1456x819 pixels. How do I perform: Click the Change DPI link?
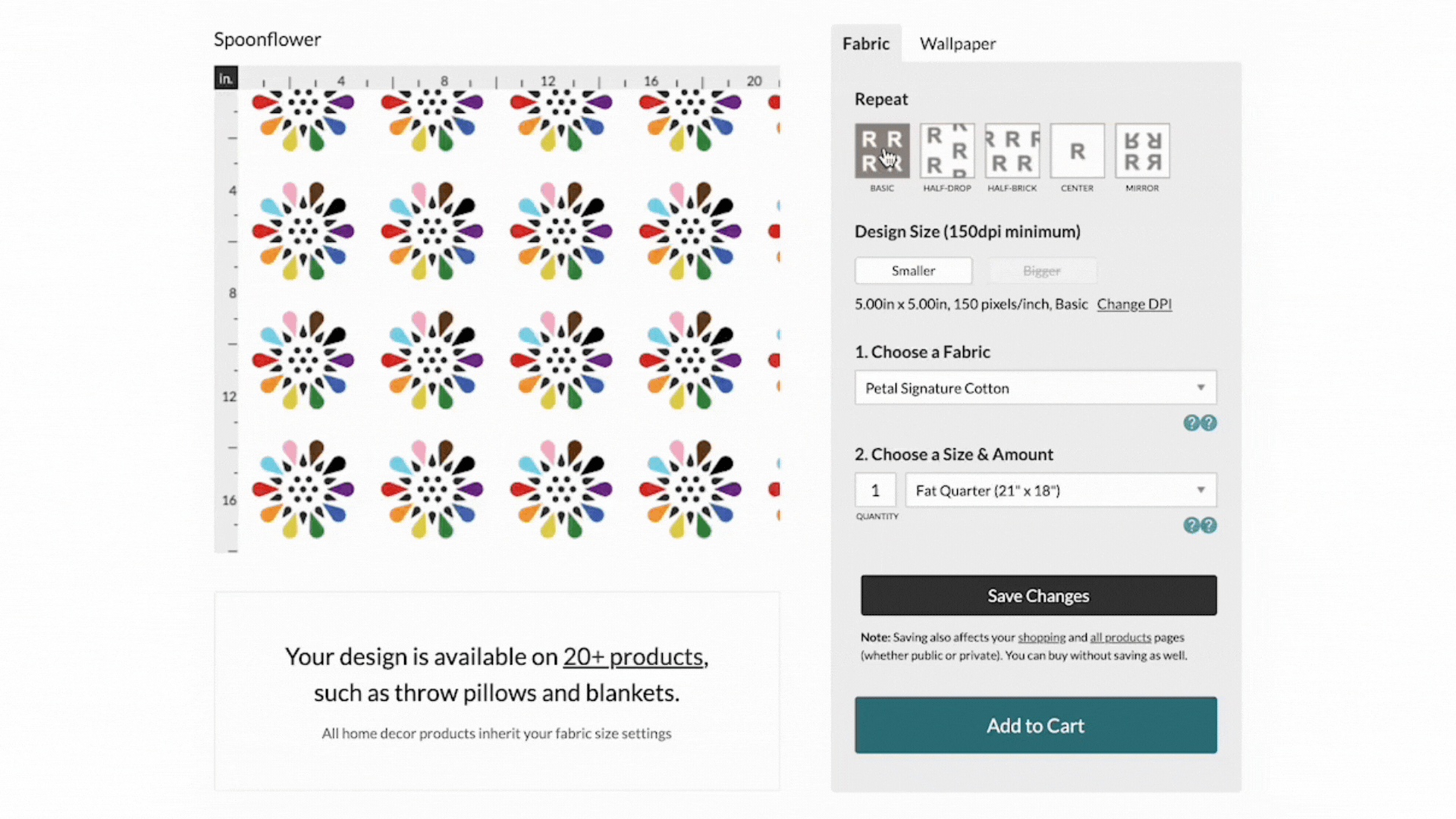click(x=1133, y=303)
